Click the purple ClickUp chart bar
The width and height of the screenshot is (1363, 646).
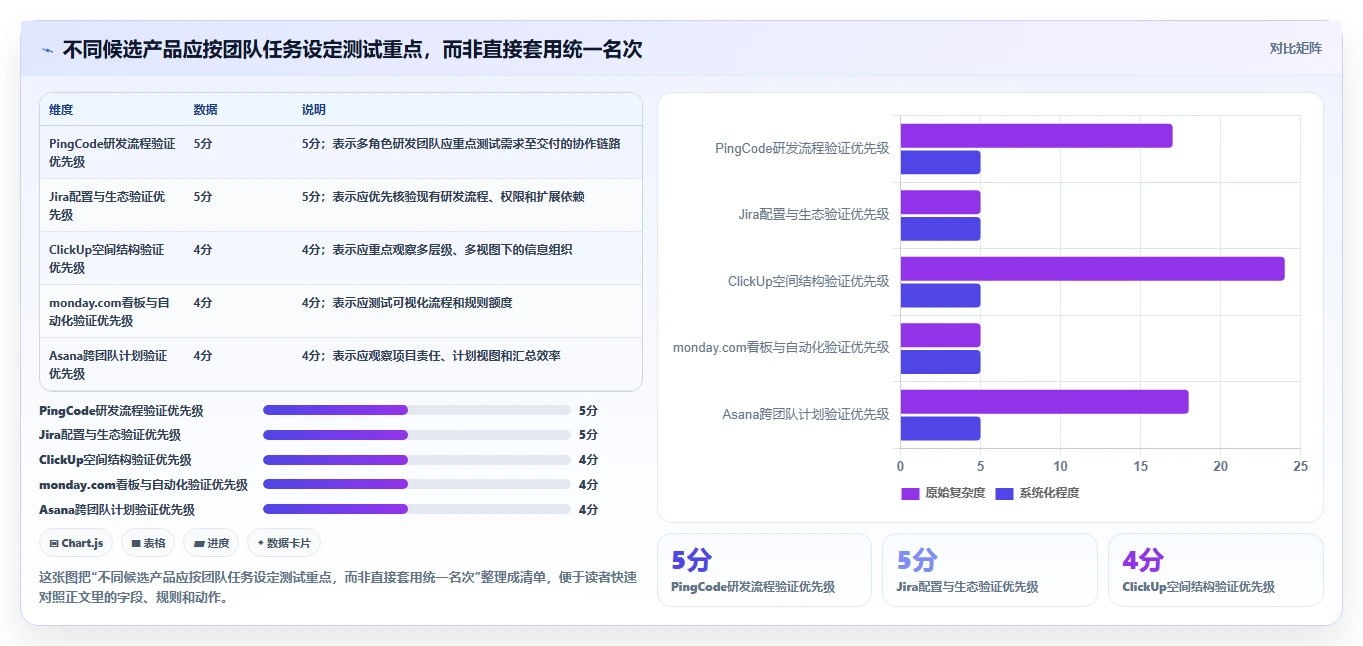tap(1092, 269)
